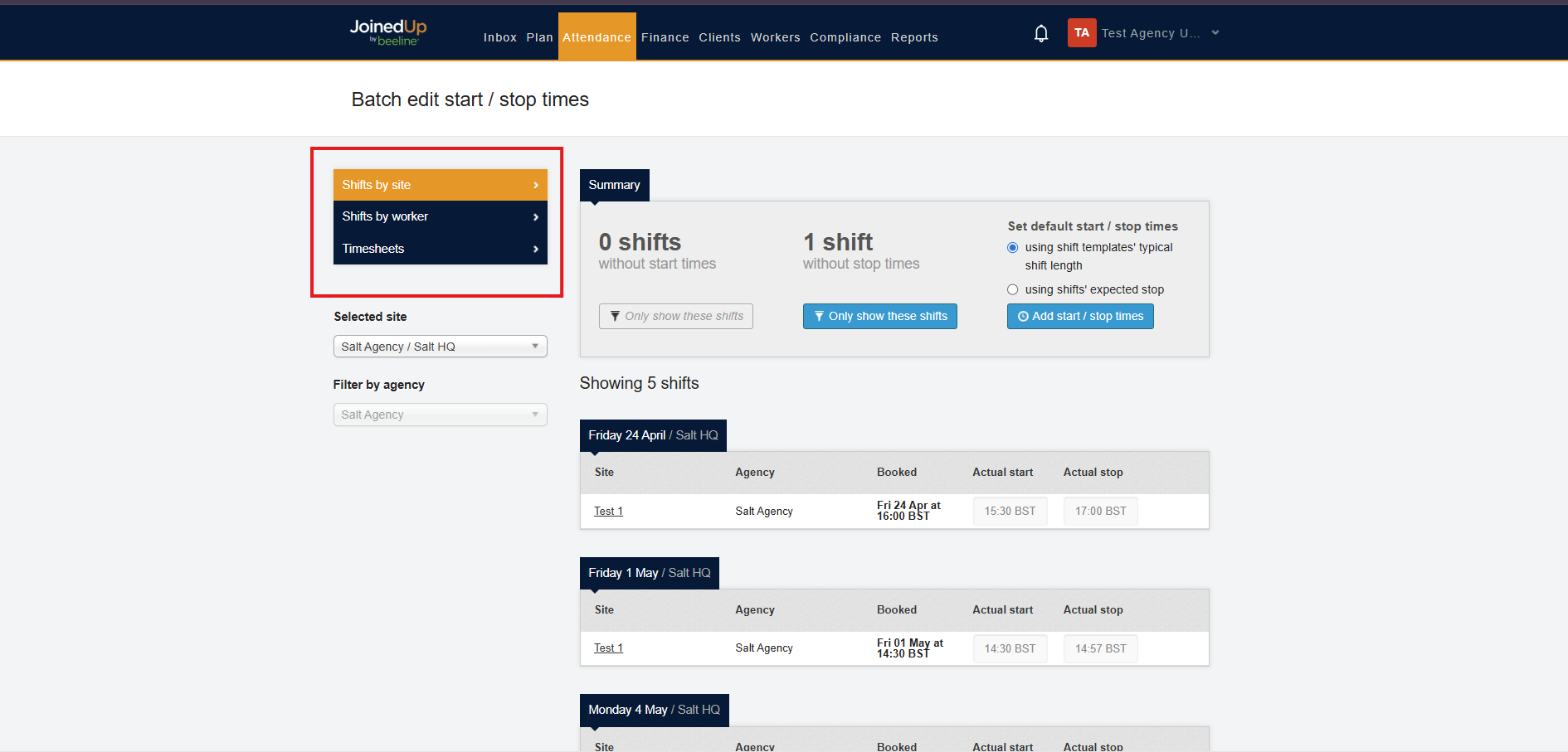Open the Filter by agency dropdown

[441, 415]
